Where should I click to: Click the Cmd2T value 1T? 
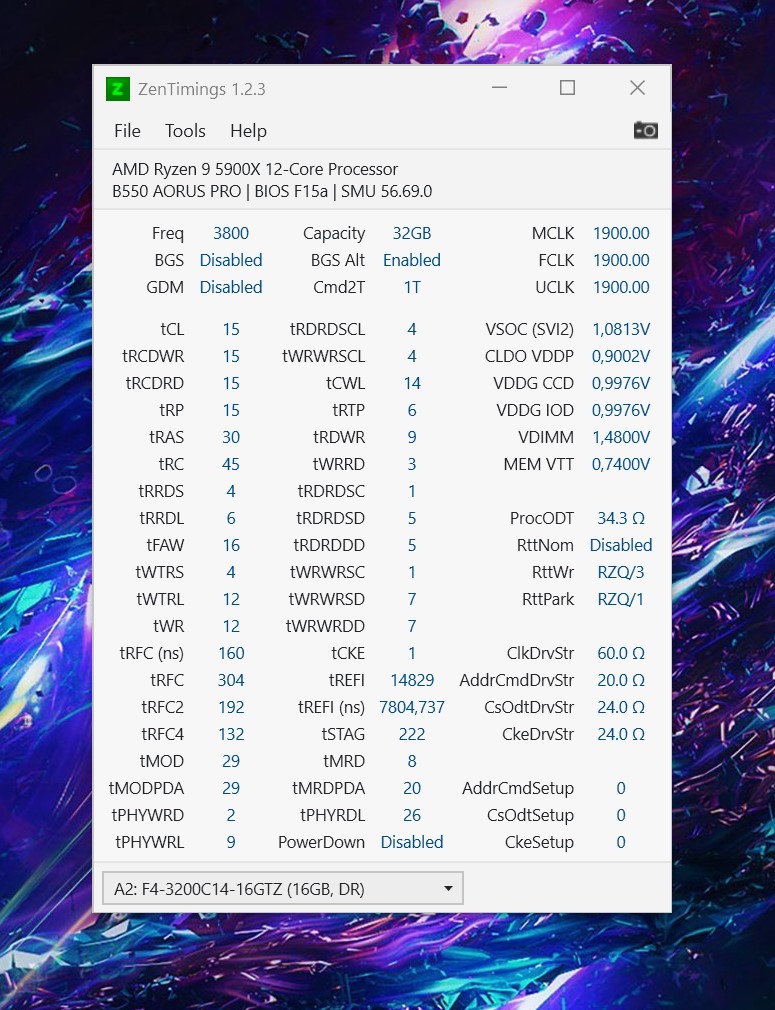point(412,287)
